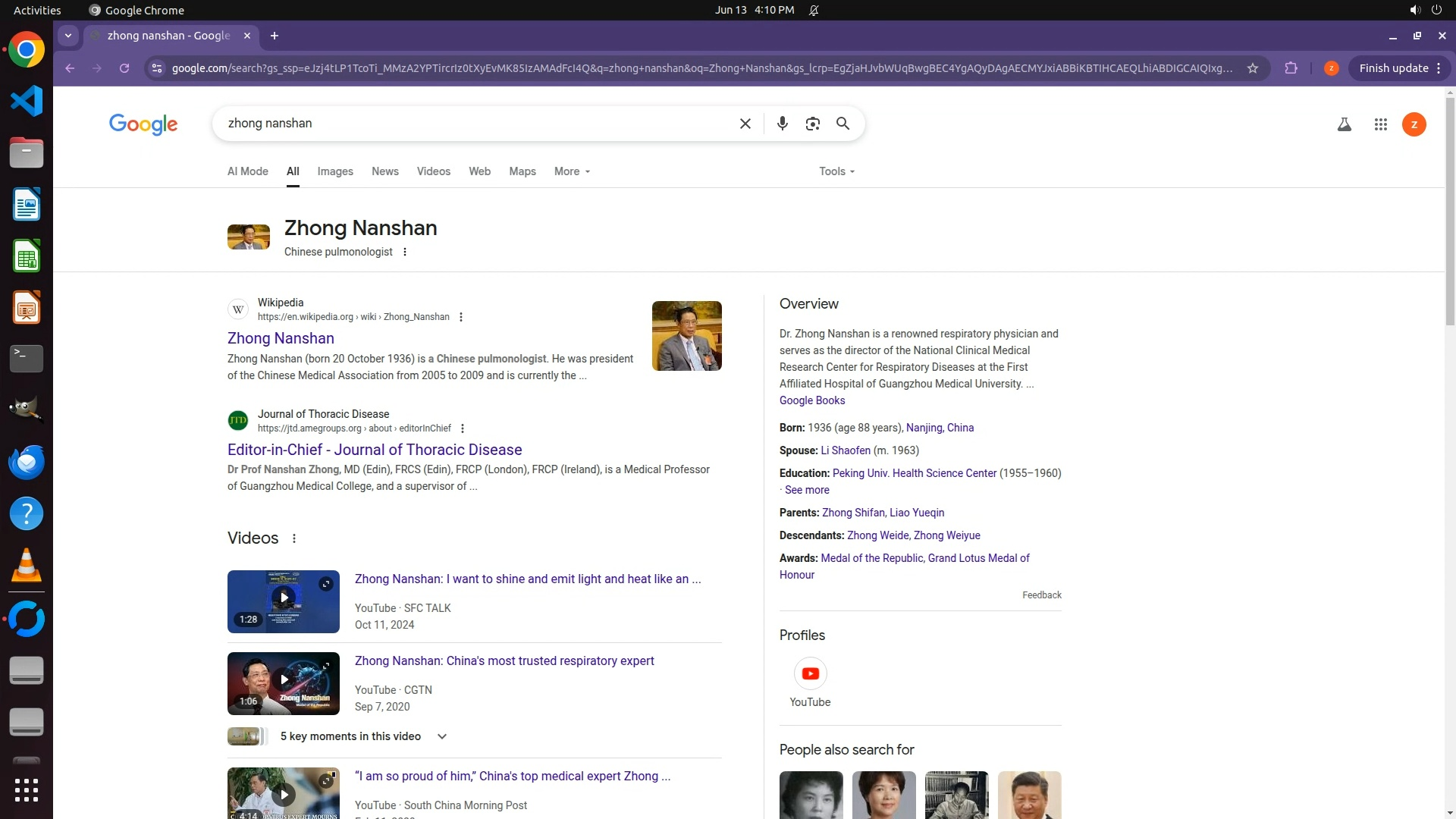Expand the More search filters dropdown
Screen dimensions: 1456x819
[x=572, y=171]
